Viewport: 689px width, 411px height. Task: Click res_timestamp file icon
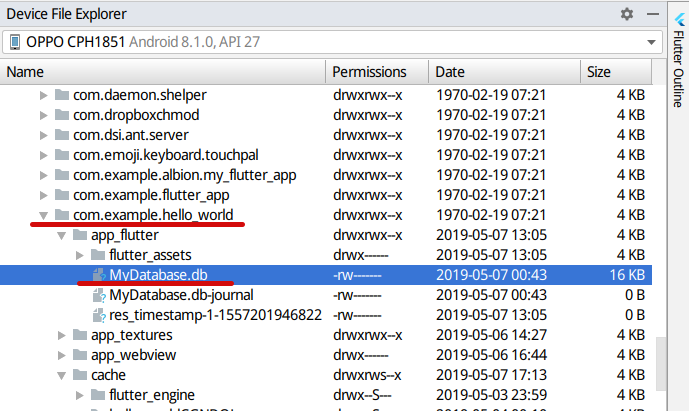[x=99, y=315]
